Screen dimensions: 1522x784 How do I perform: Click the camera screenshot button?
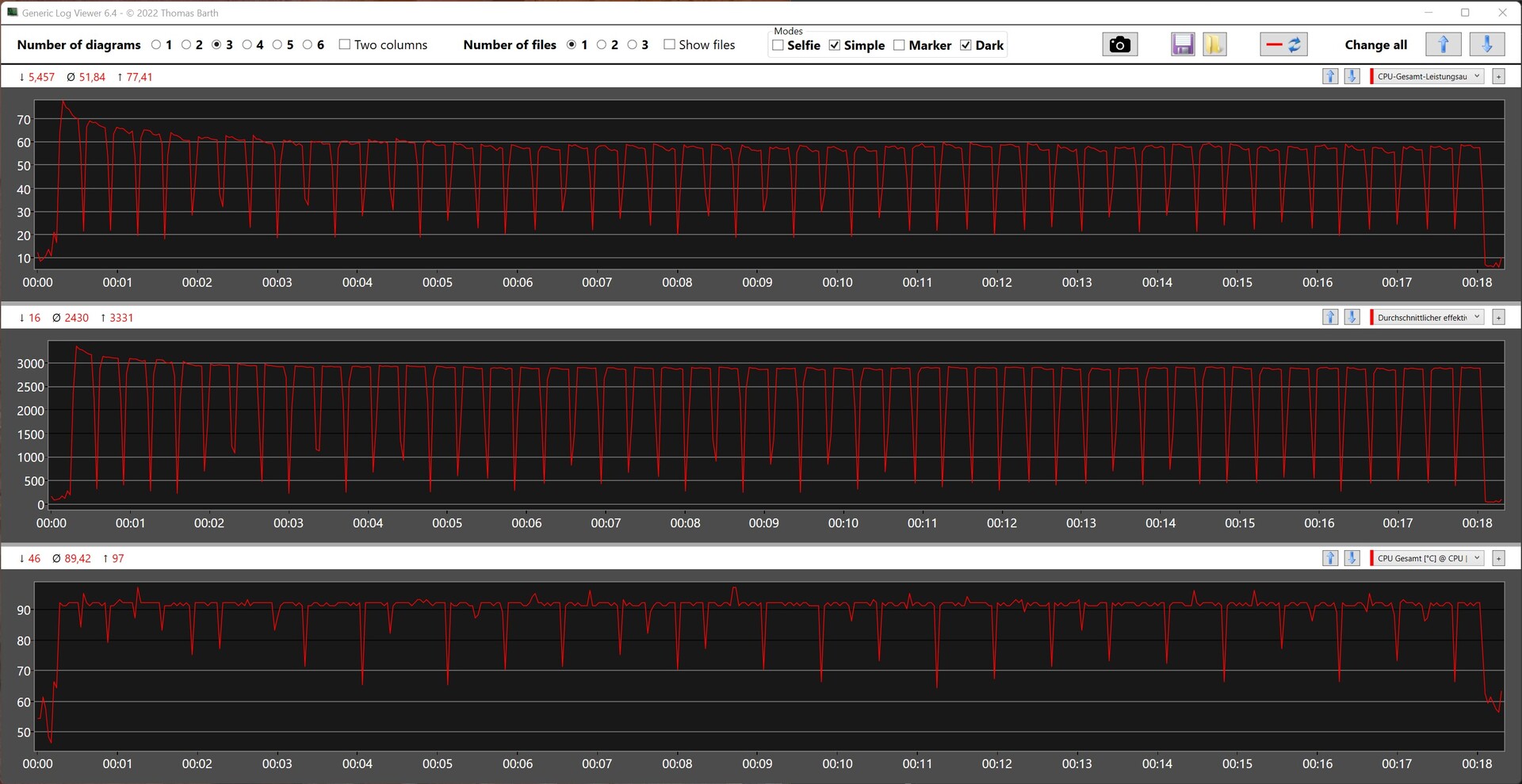coord(1119,44)
